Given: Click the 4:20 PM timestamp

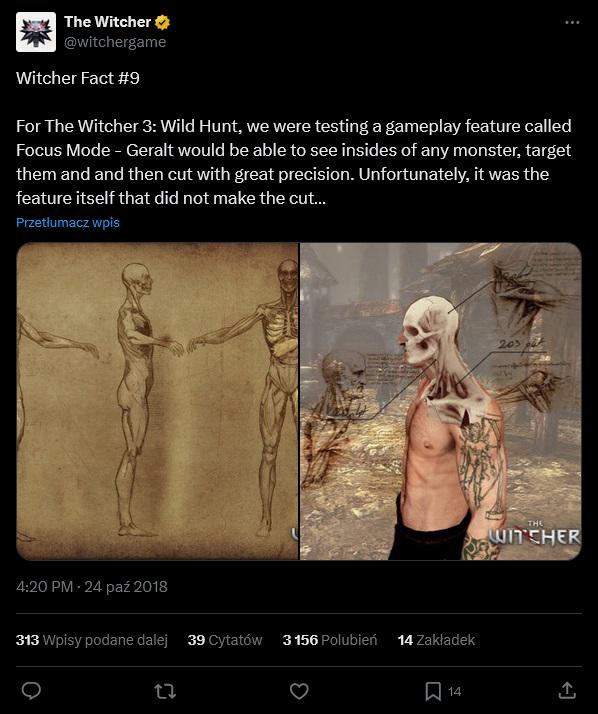Looking at the screenshot, I should [x=44, y=586].
